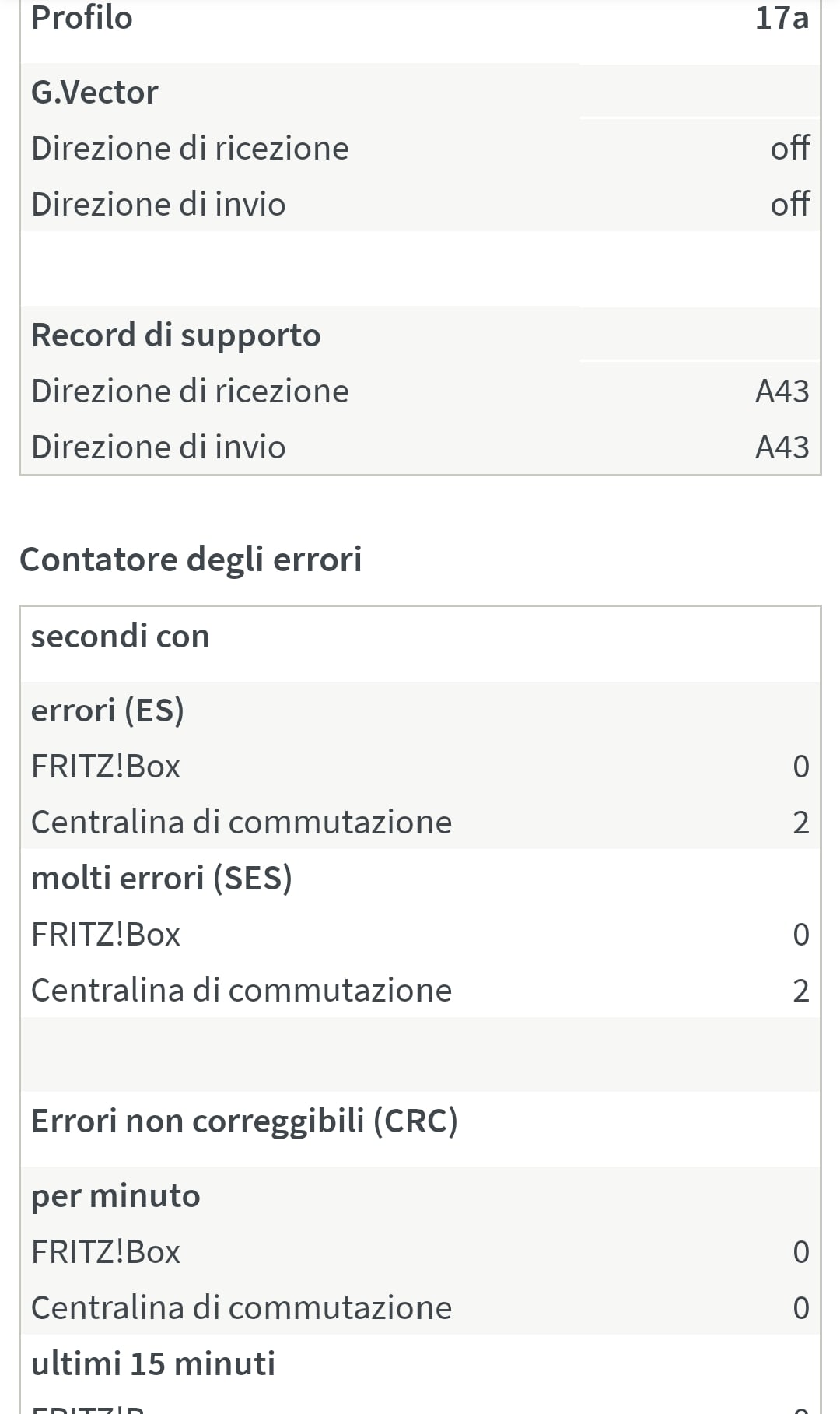Select the Profilo row label
The height and width of the screenshot is (1414, 840).
click(82, 17)
